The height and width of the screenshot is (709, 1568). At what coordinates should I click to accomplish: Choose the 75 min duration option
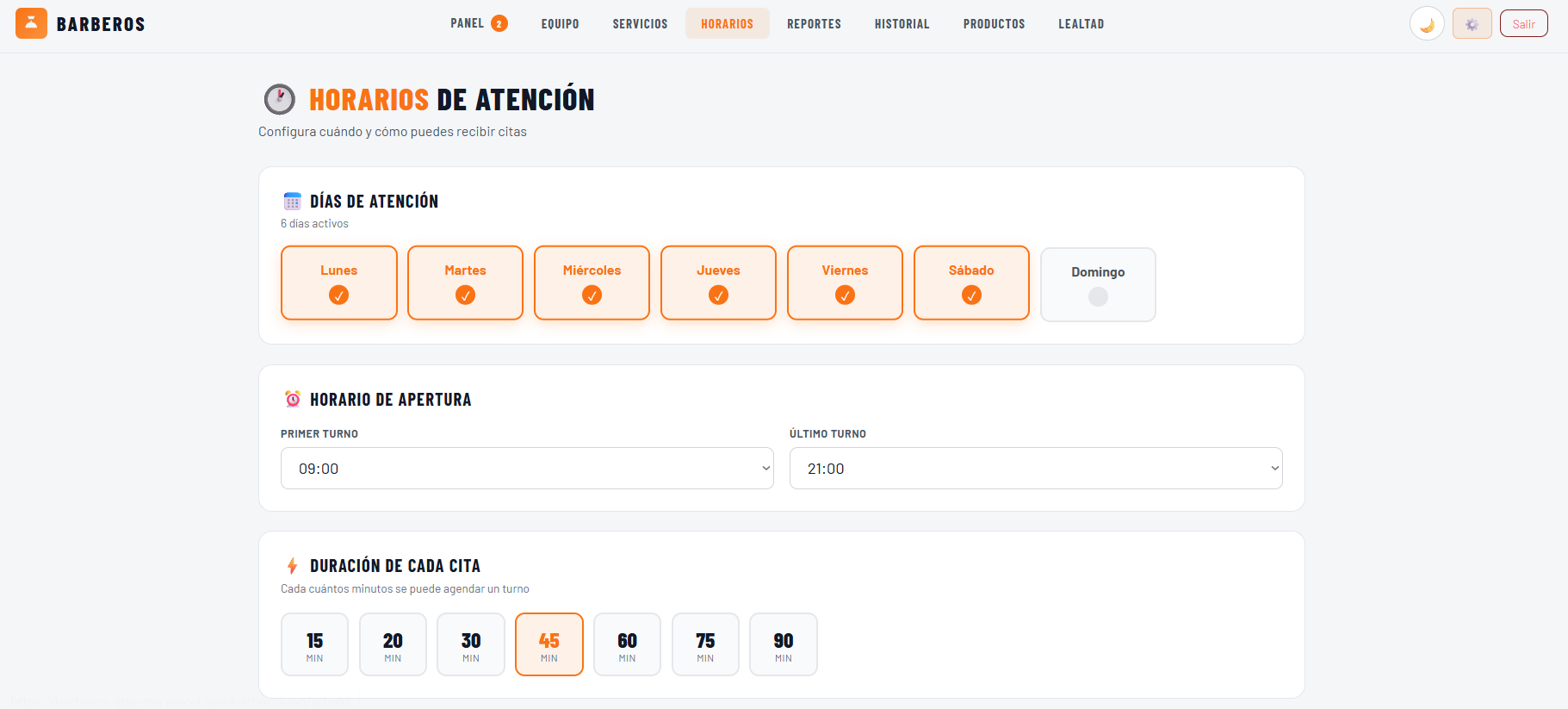[x=705, y=644]
